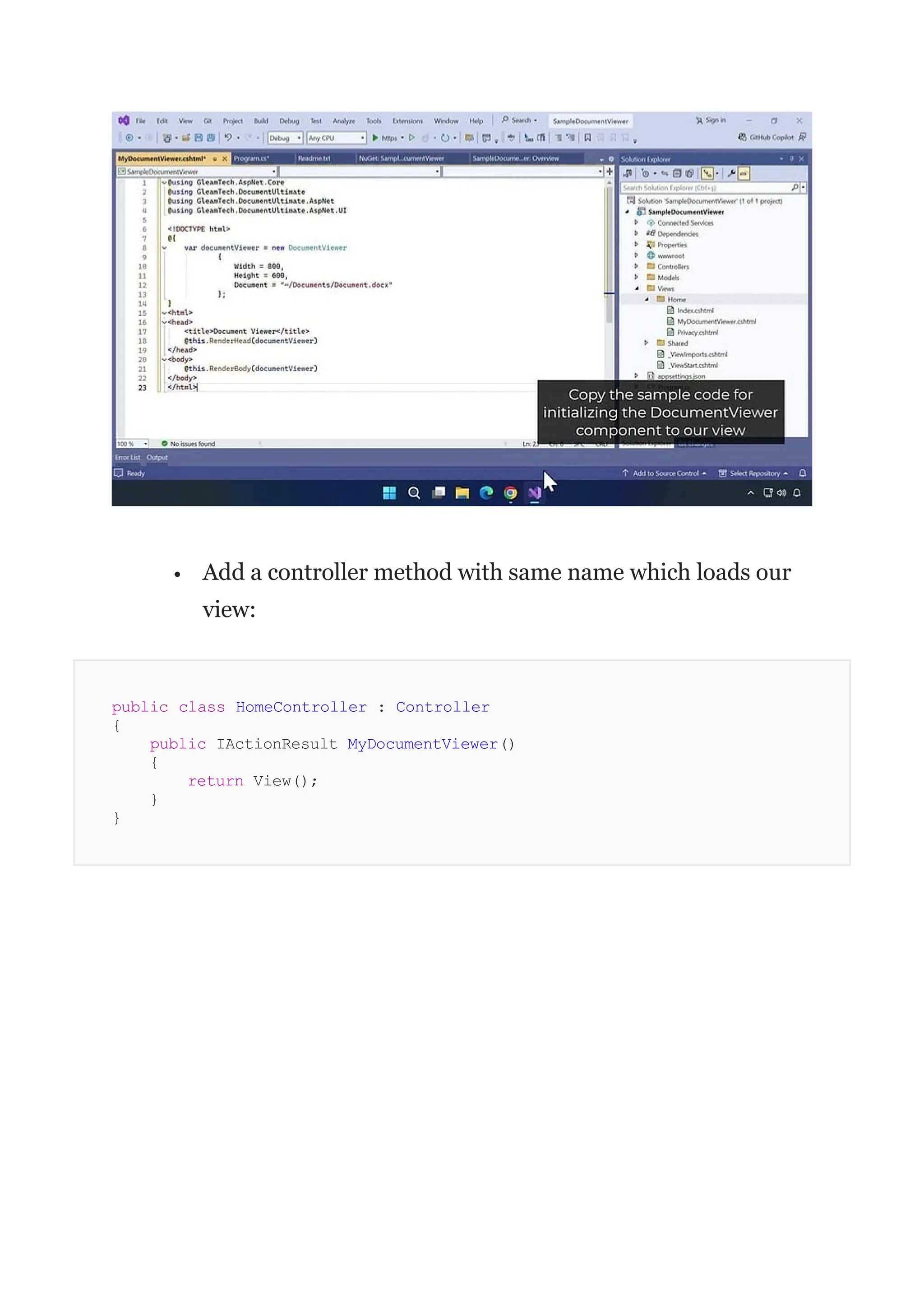Viewport: 924px width, 1307px height.
Task: Click the Undo arrow in toolbar
Action: (227, 138)
